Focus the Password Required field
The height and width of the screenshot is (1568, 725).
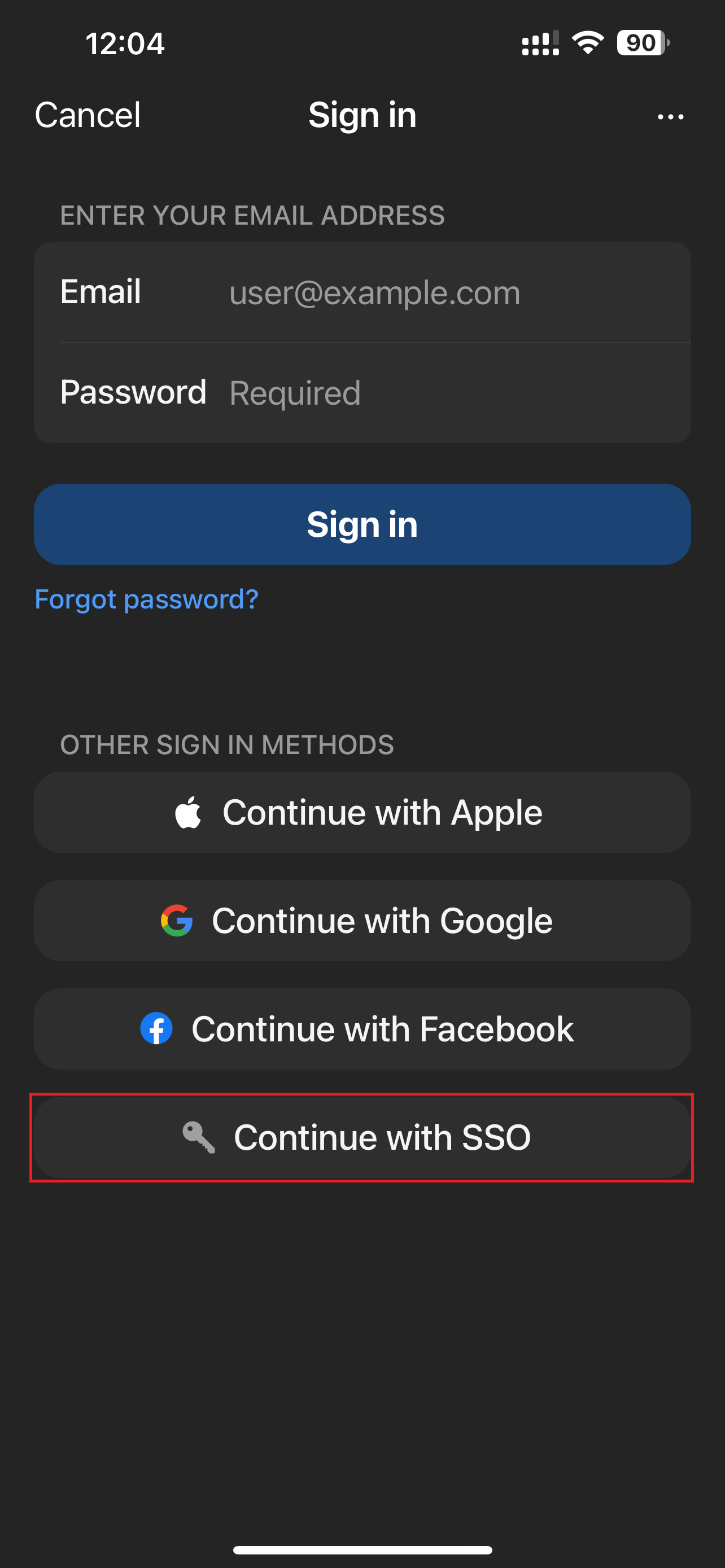(x=451, y=393)
